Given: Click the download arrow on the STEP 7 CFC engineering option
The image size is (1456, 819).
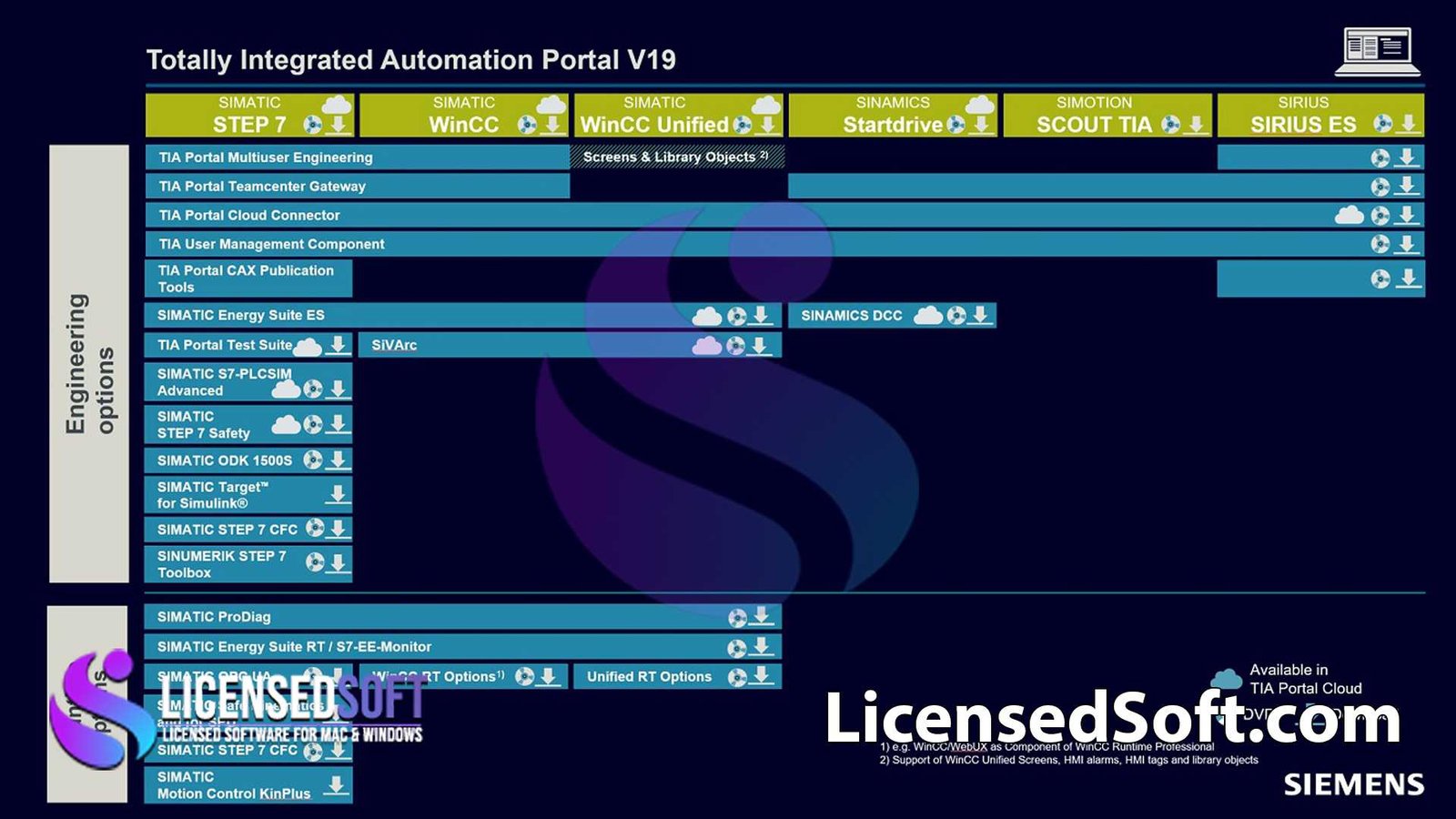Looking at the screenshot, I should click(x=338, y=529).
